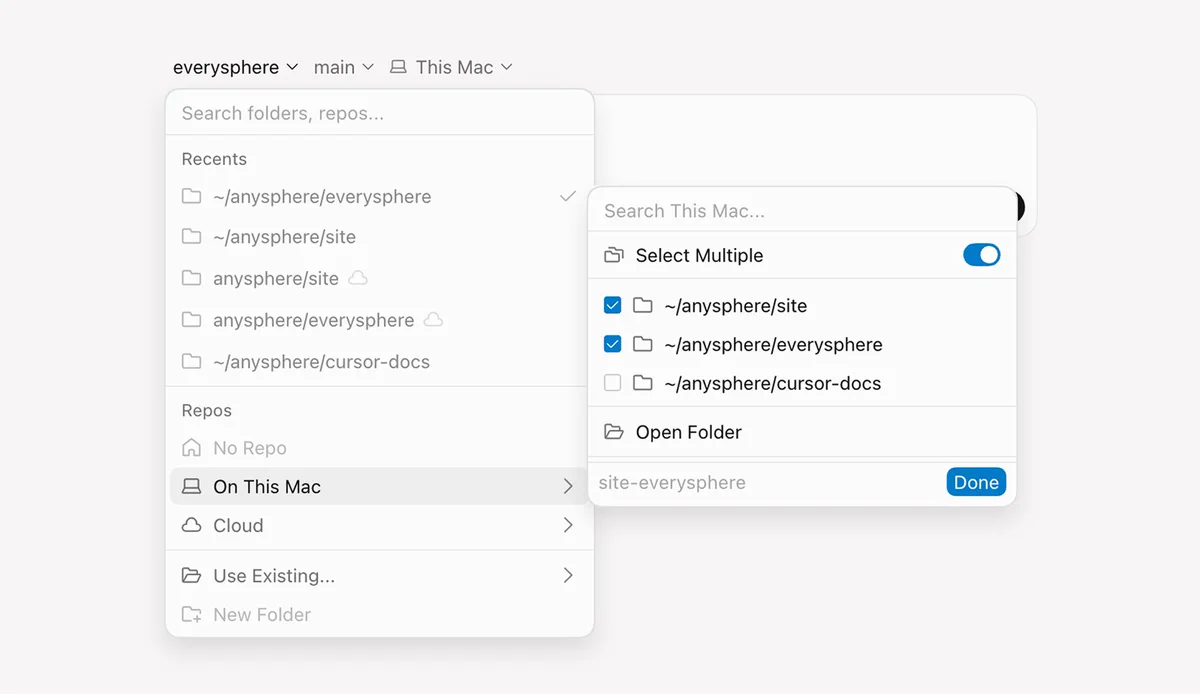Turn off the Select Multiple switch

point(981,255)
